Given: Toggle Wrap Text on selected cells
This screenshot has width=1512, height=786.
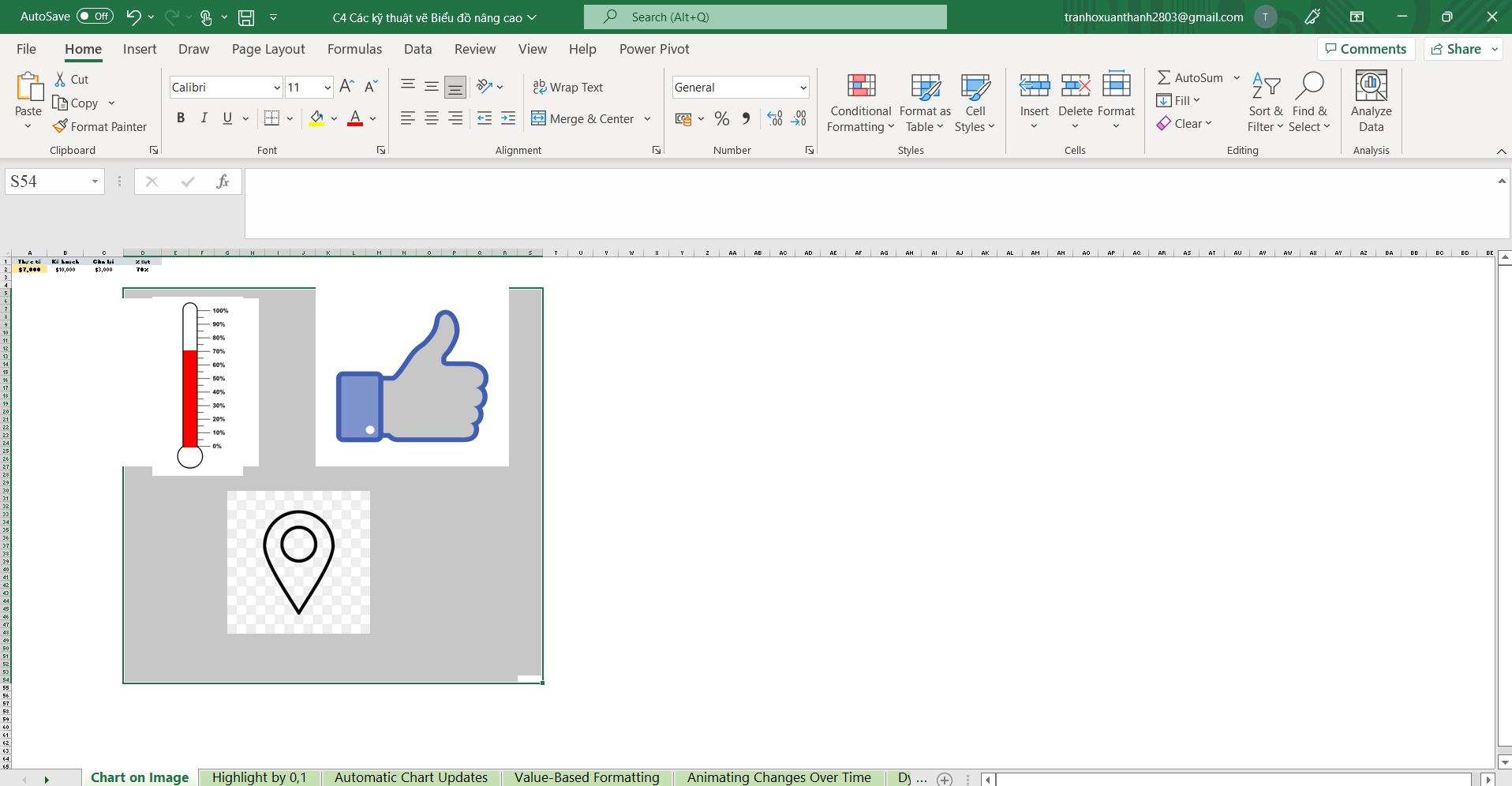Looking at the screenshot, I should tap(568, 87).
